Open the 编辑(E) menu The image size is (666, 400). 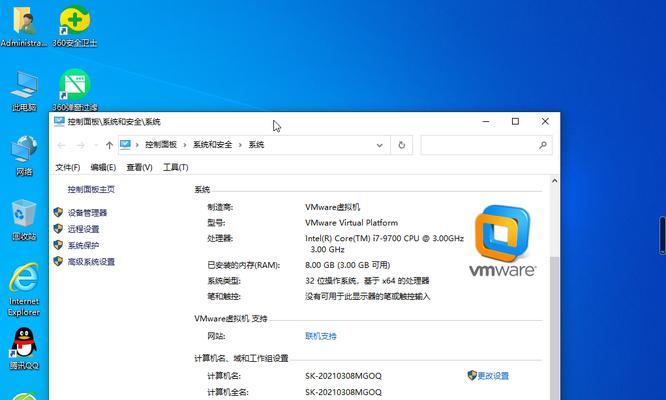(103, 167)
